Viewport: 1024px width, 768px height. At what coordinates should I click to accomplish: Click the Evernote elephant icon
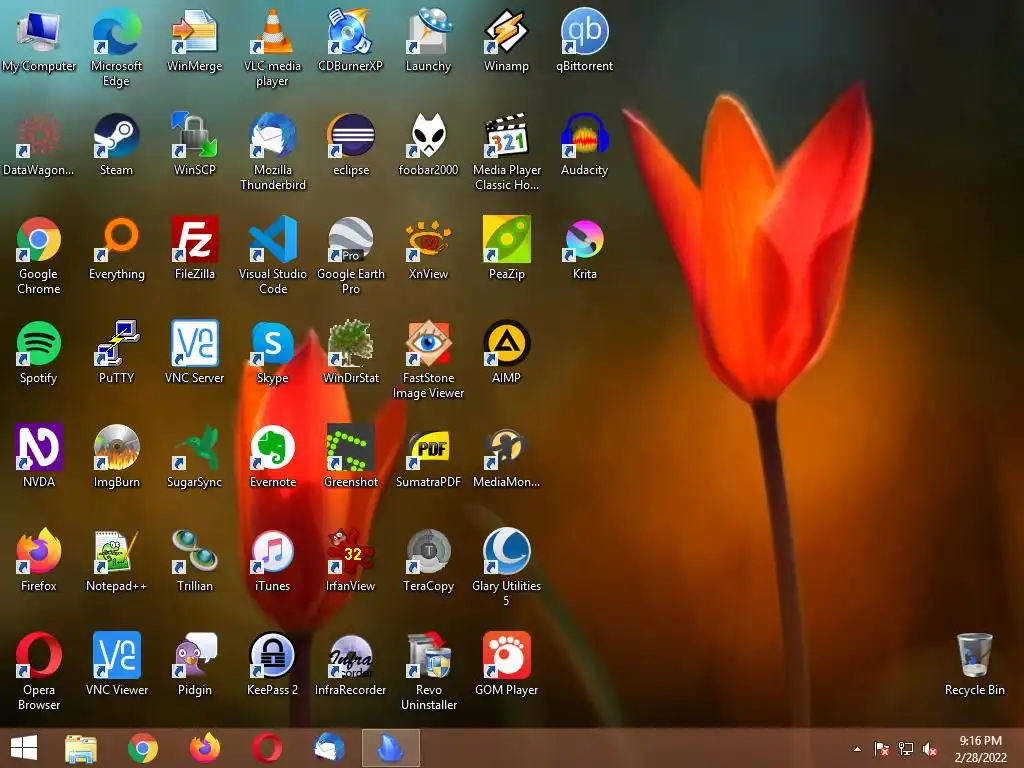click(272, 447)
